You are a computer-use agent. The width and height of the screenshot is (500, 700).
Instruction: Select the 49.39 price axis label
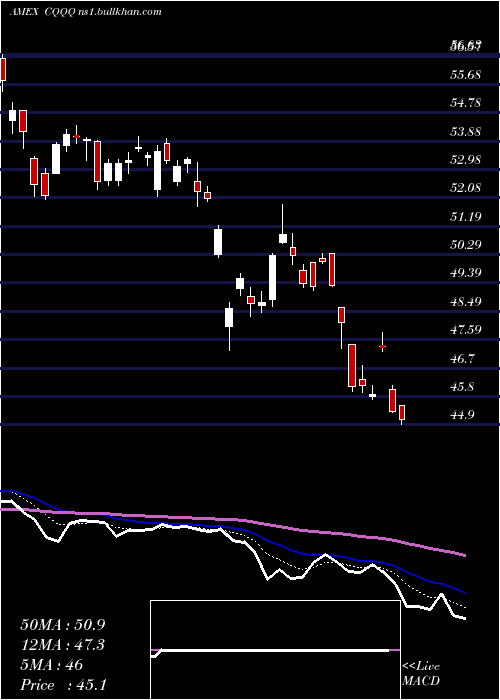[466, 273]
